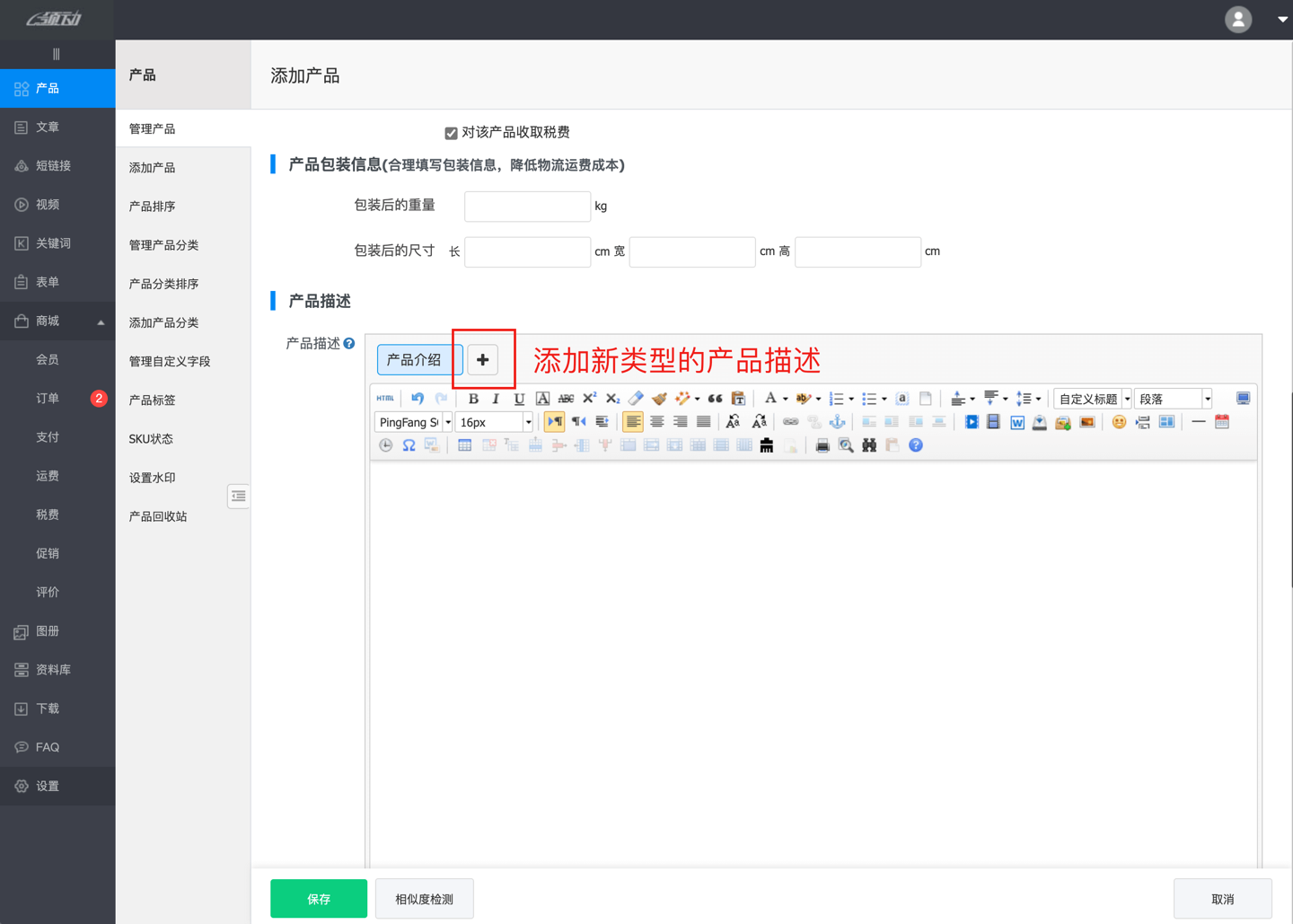Click the insert anchor icon

[x=838, y=422]
